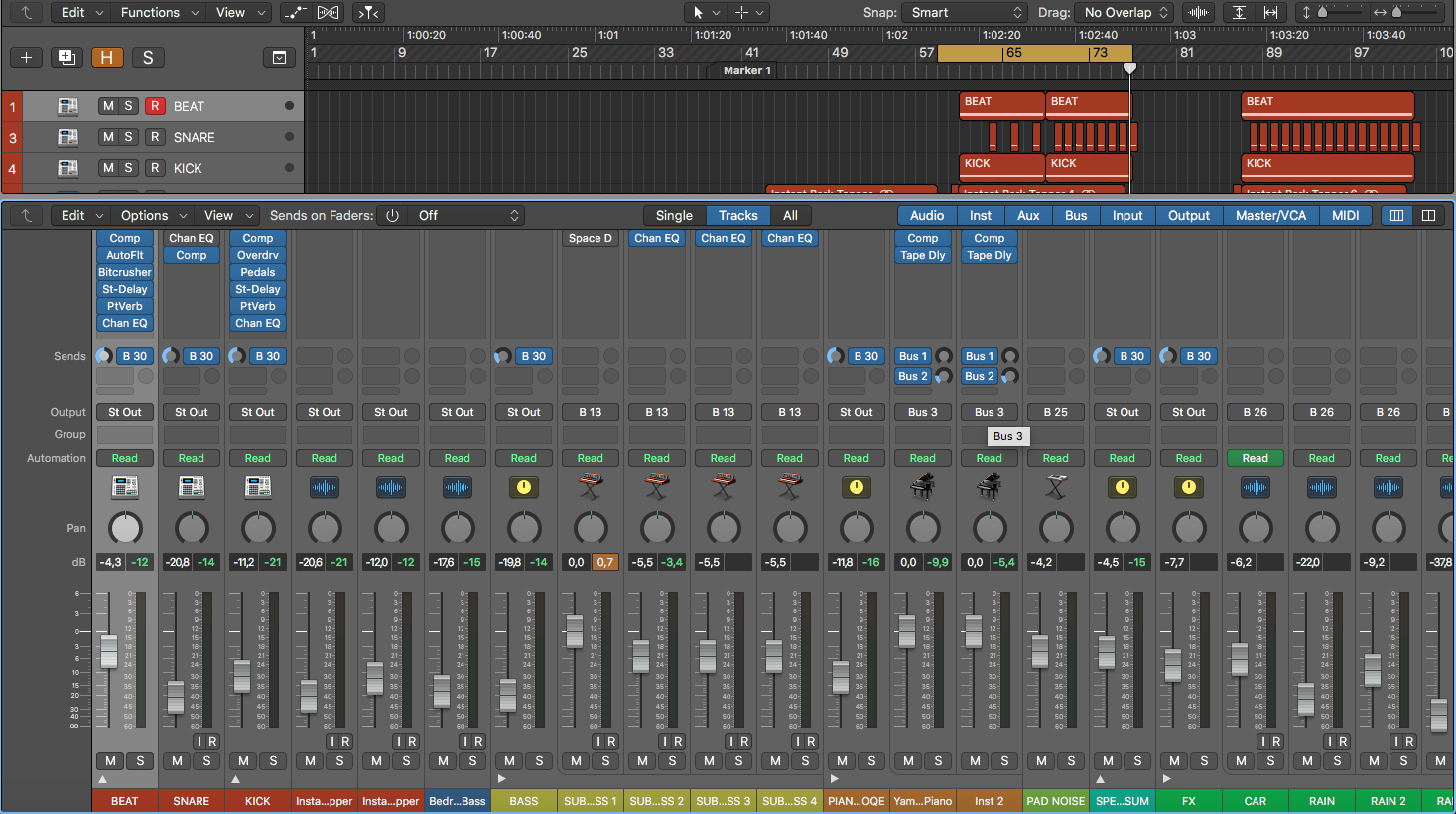Click the B 30 send slot on the KICK strip
The width and height of the screenshot is (1456, 814).
coord(267,356)
